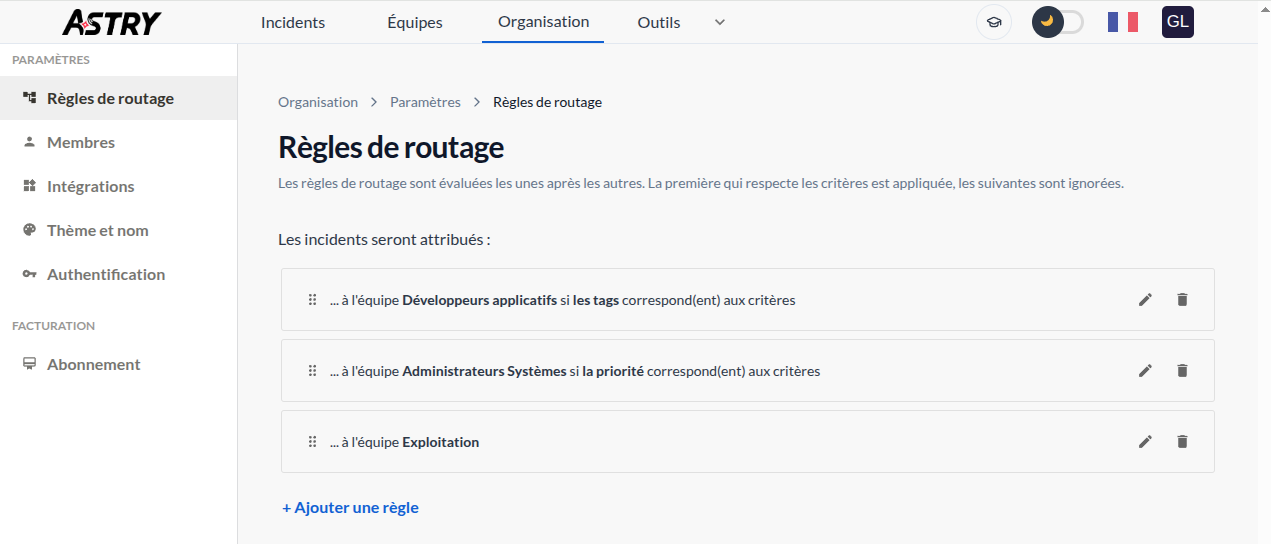The image size is (1271, 544).
Task: Delete the Administrateurs Systèmes rule
Action: click(1182, 370)
